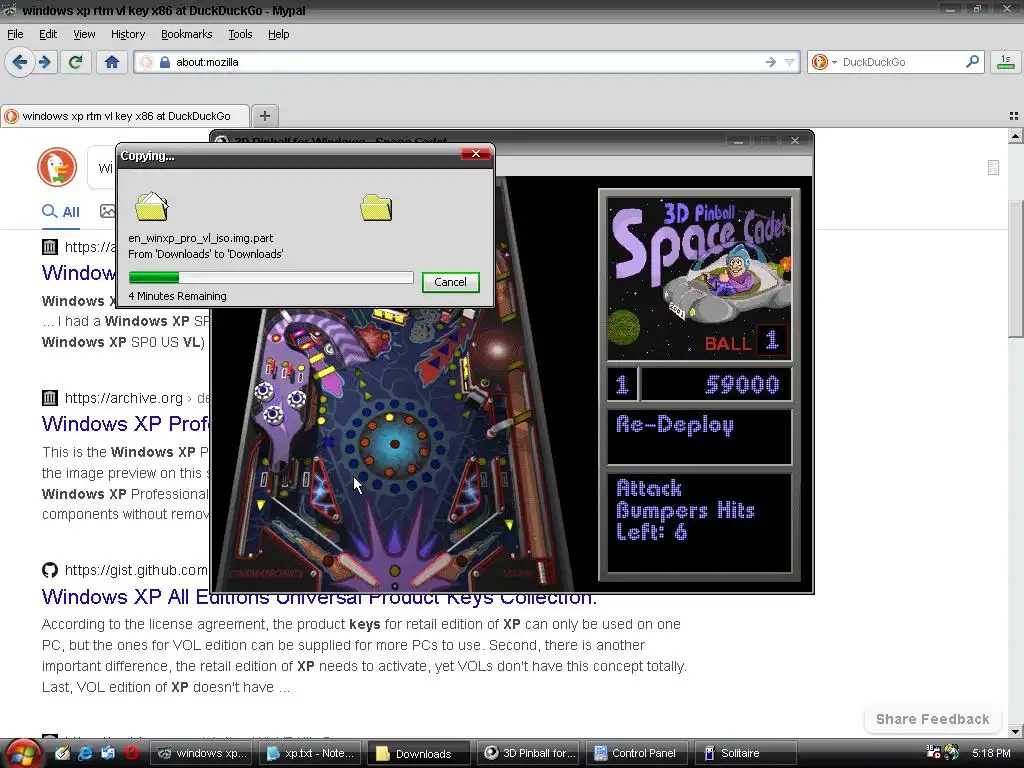Select the DuckDuckGo search results tab

click(x=125, y=116)
